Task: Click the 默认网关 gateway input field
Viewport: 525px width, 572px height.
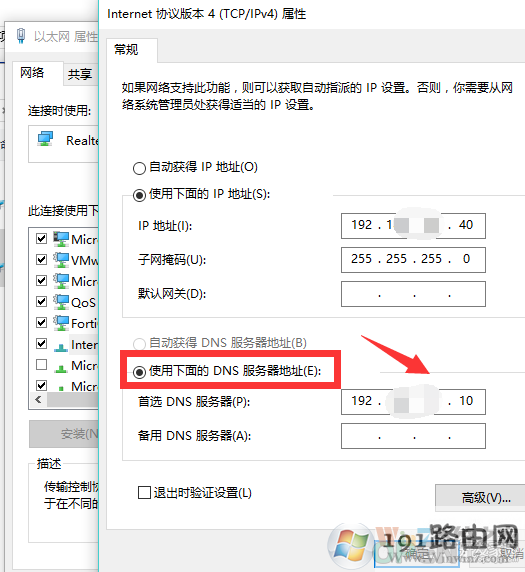Action: click(x=413, y=294)
